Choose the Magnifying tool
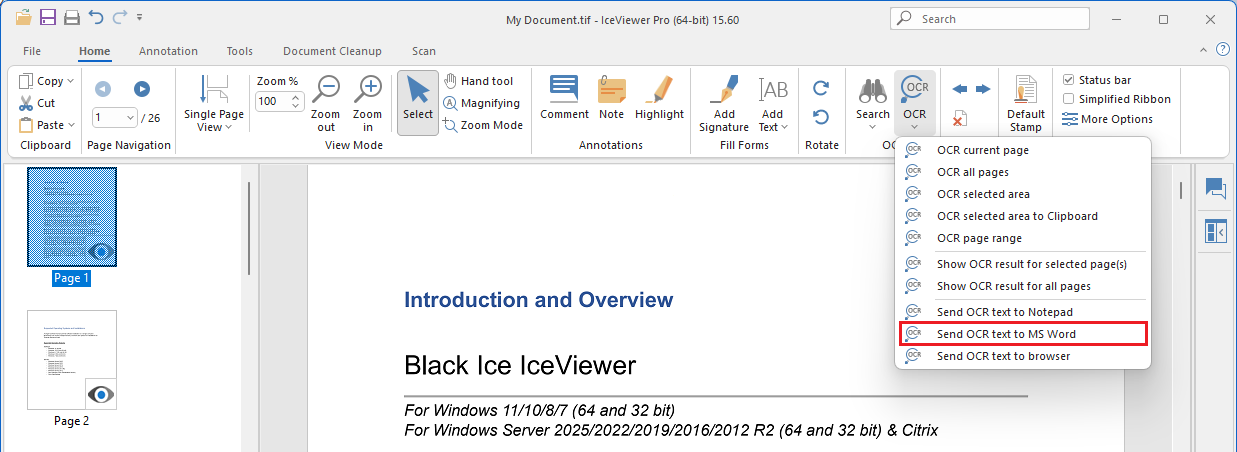Viewport: 1237px width, 452px height. [x=482, y=103]
